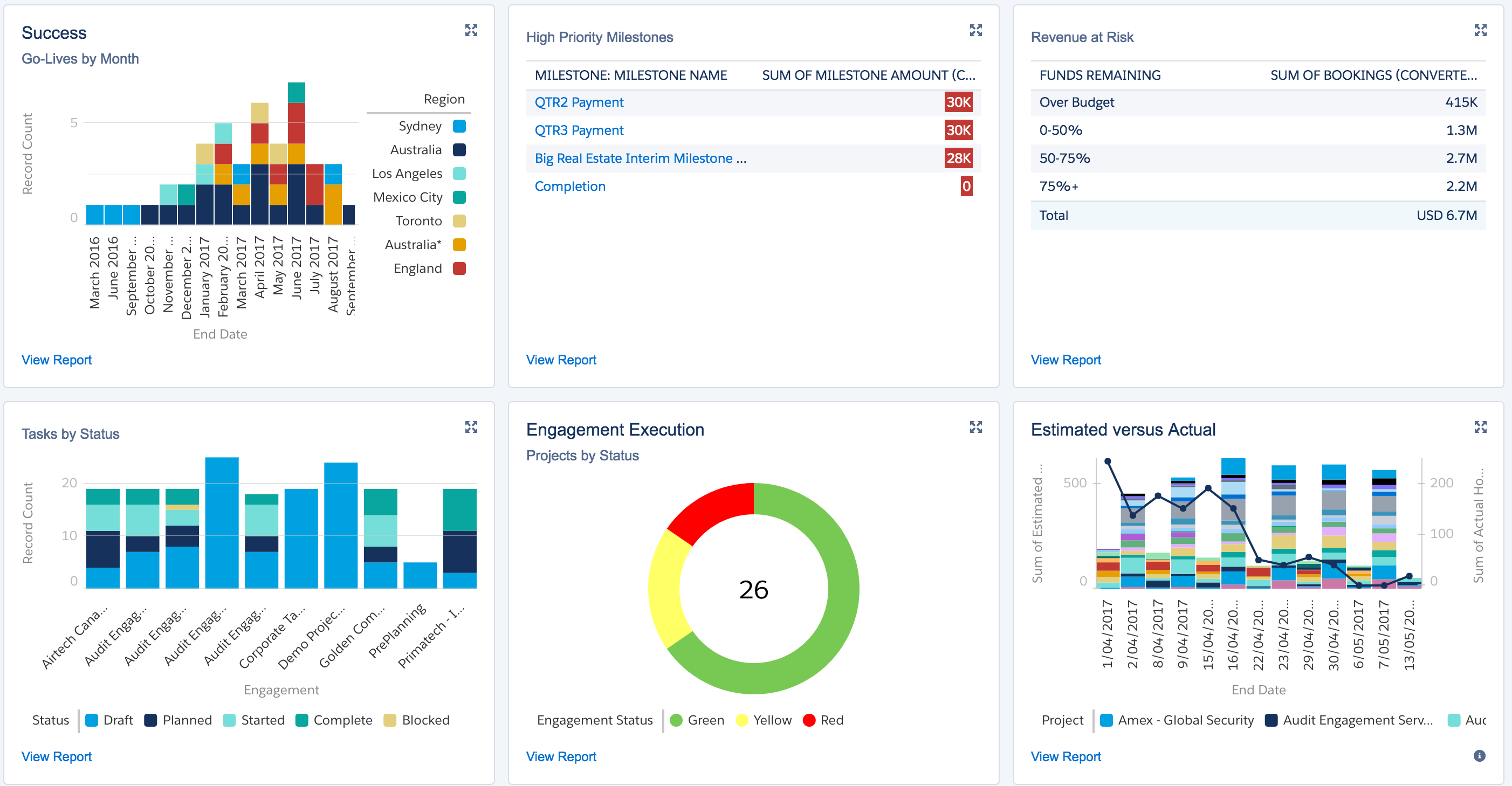Expand the High Priority Milestones widget

975,30
